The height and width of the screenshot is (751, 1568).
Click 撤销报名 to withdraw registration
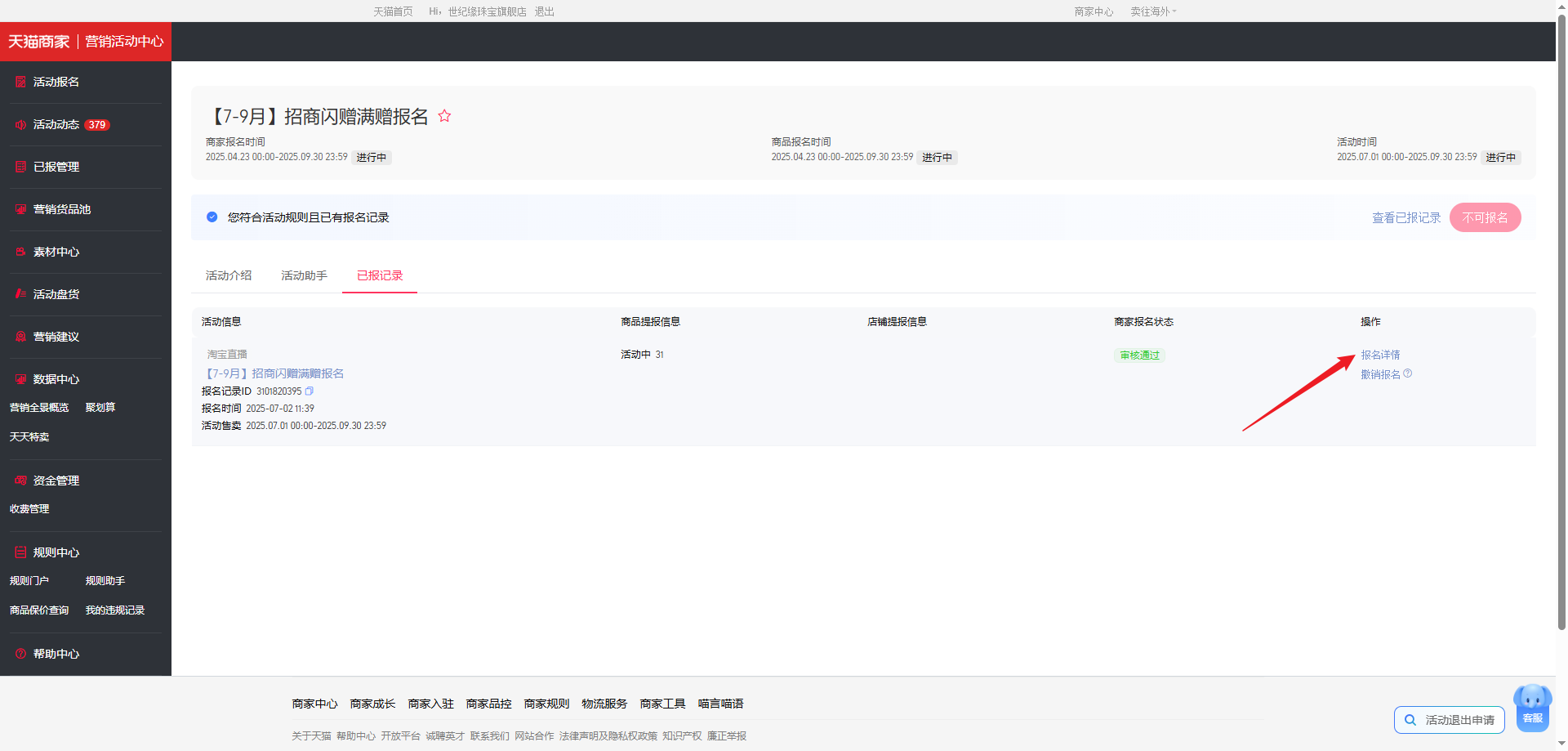(x=1380, y=374)
